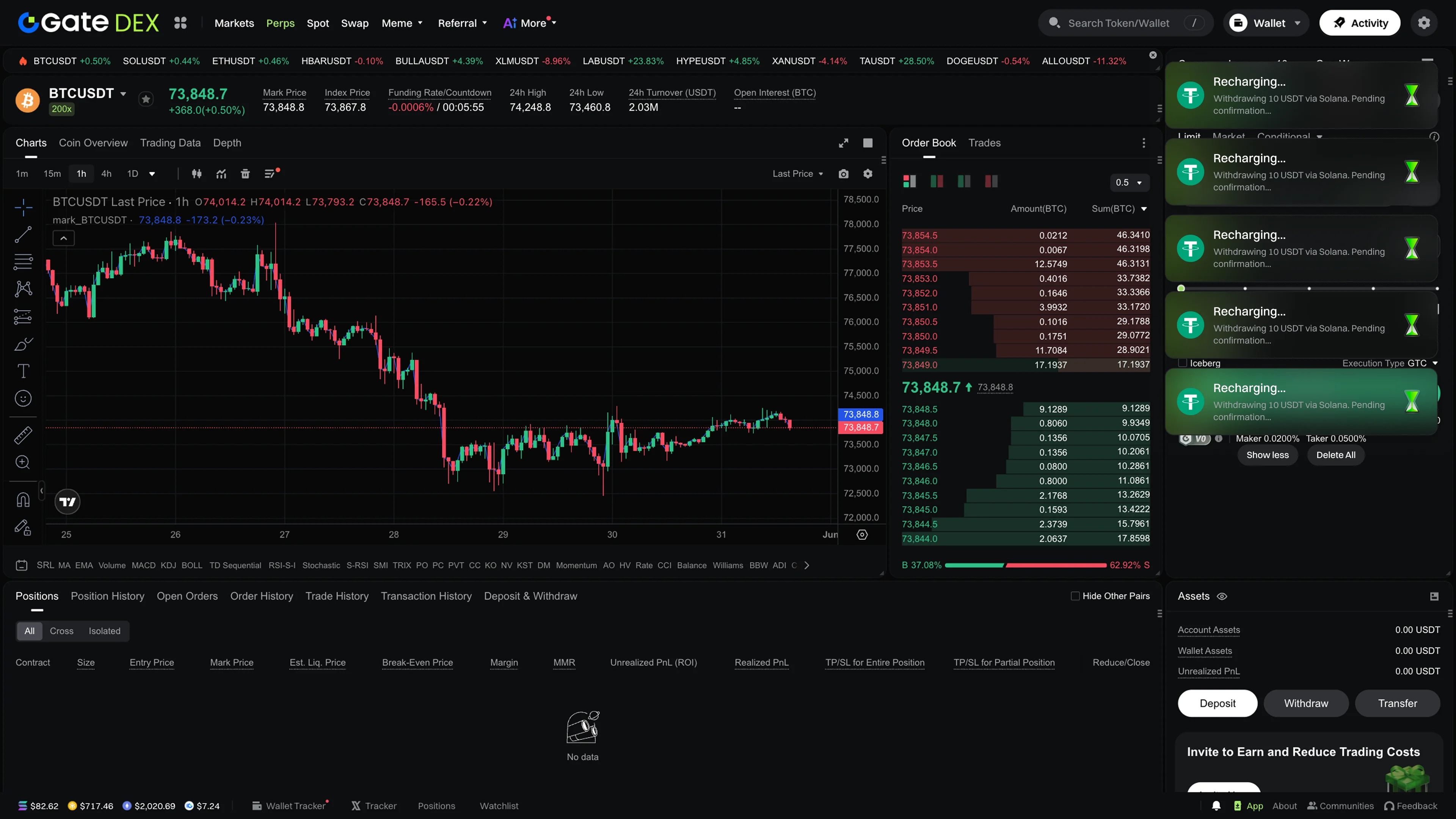This screenshot has height=819, width=1456.
Task: Switch chart interval to 1m
Action: (22, 174)
